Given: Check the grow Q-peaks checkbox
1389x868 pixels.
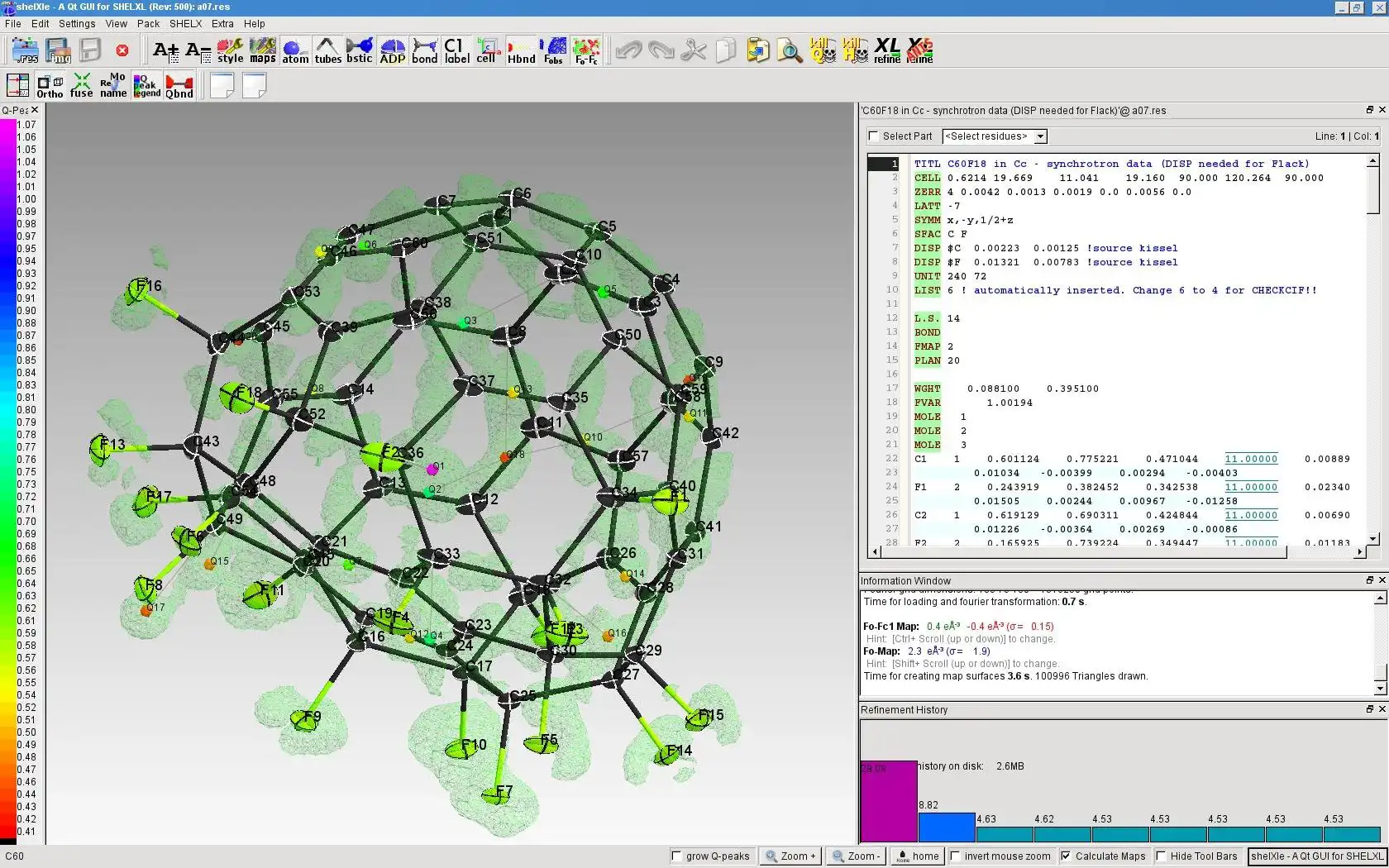Looking at the screenshot, I should coord(676,856).
